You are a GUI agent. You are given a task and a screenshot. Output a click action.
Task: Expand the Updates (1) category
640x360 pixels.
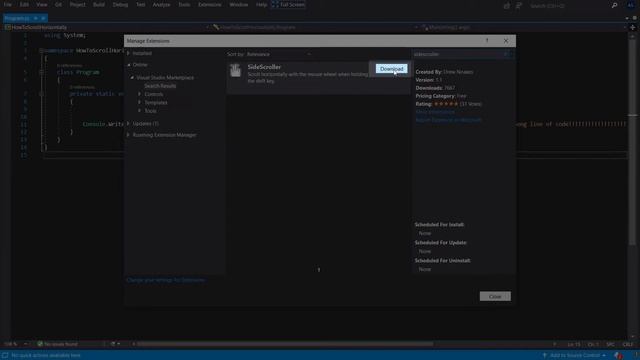(128, 123)
